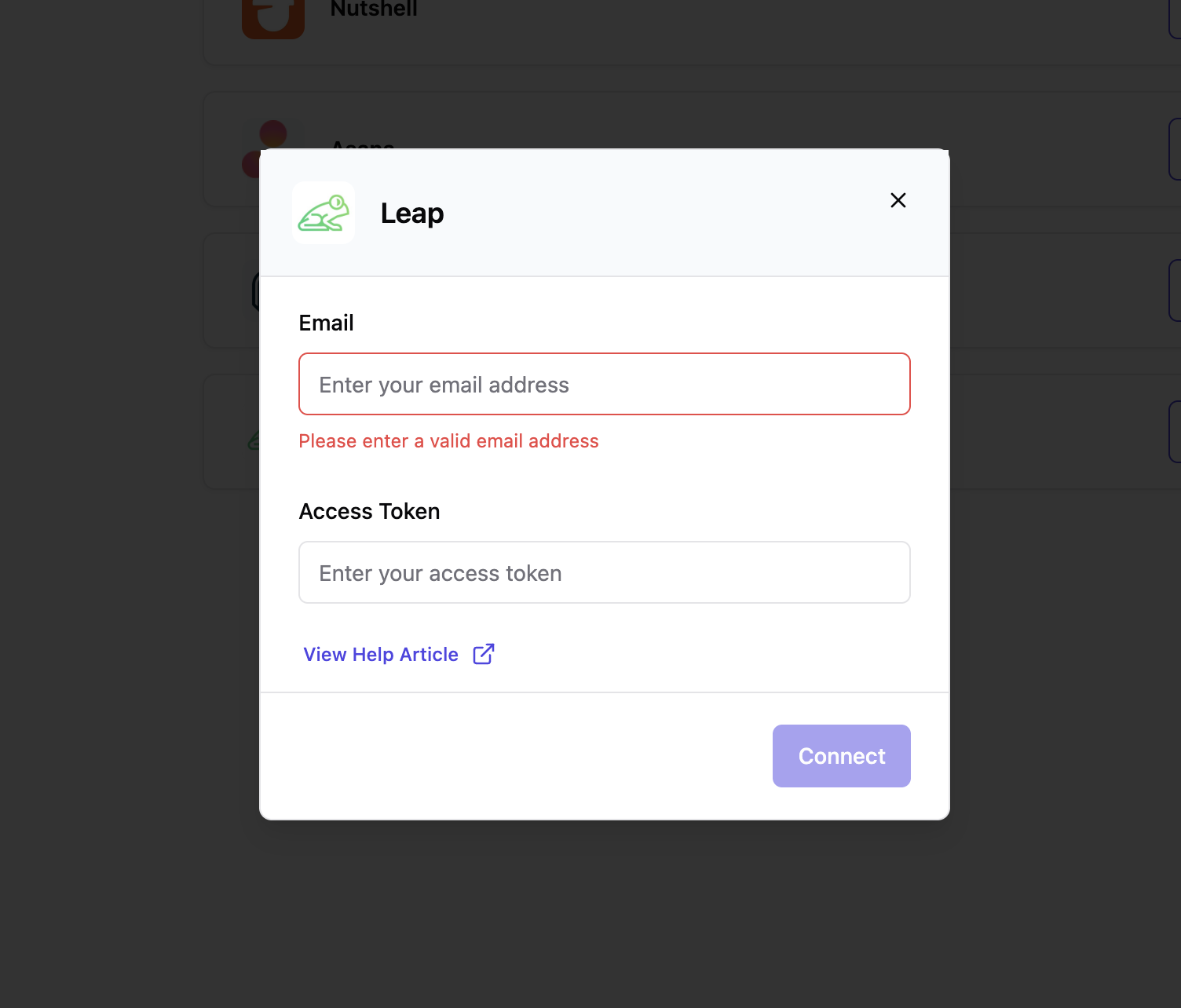This screenshot has width=1181, height=1008.
Task: Click the Access Token label
Action: [x=369, y=511]
